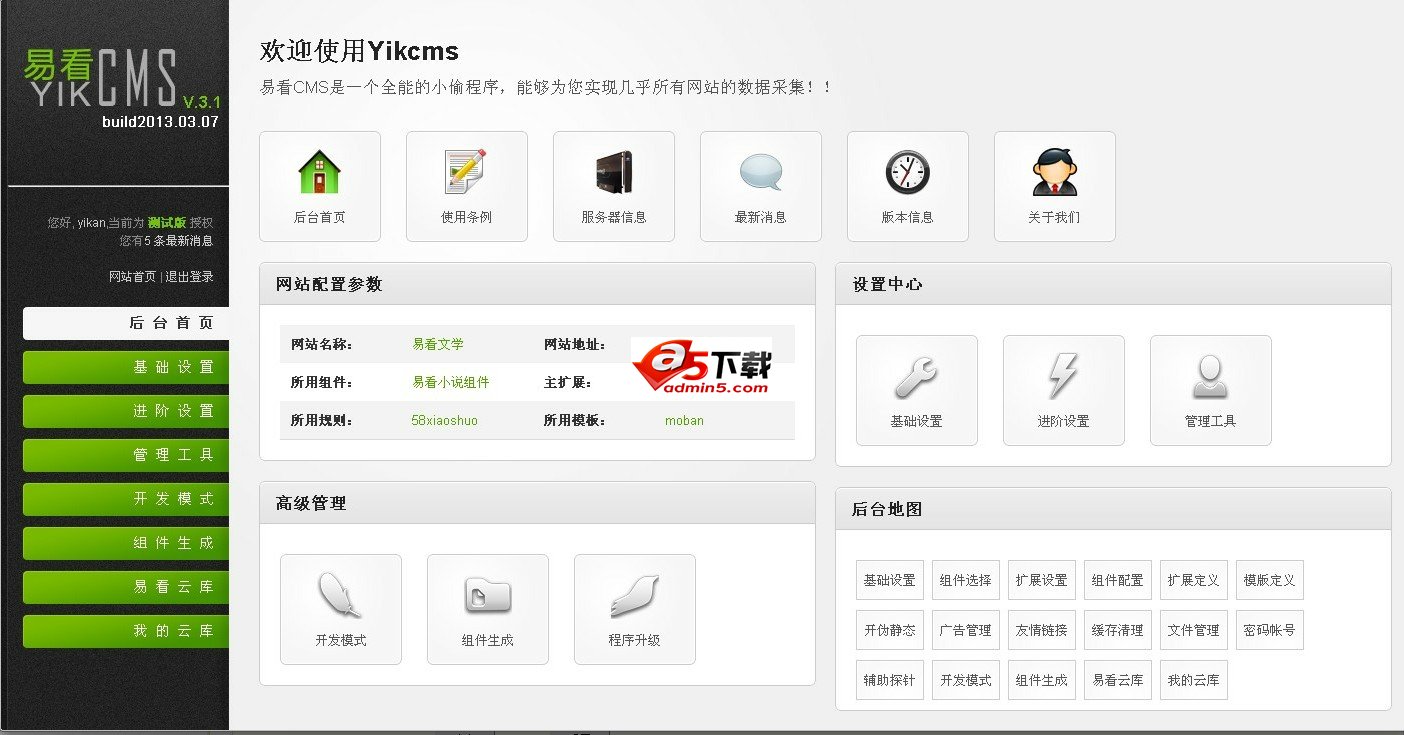Click the 测试版 license text in sidebar
Screen dimensions: 1404x735
167,223
